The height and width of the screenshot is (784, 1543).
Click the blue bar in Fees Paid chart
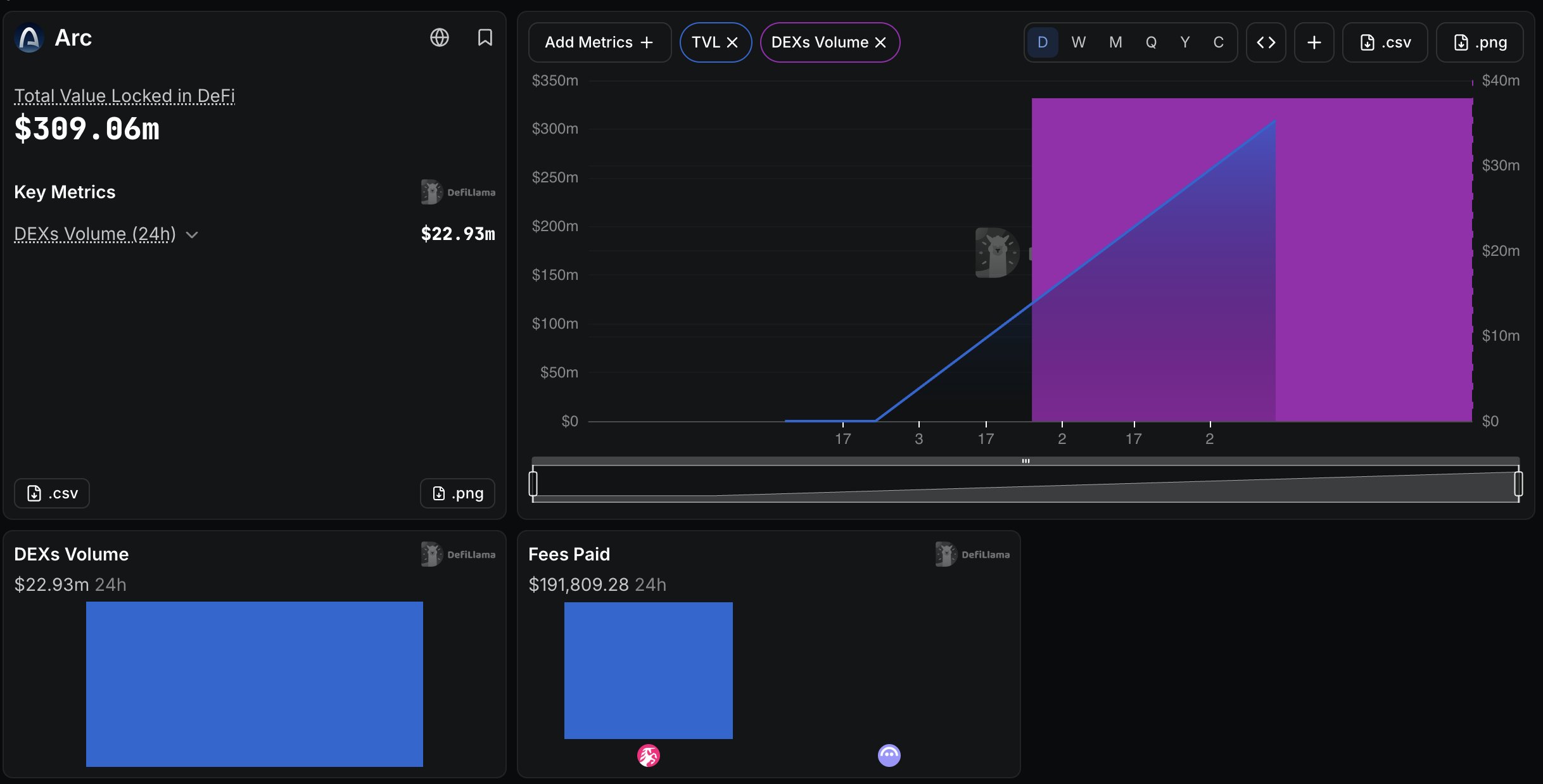tap(649, 671)
